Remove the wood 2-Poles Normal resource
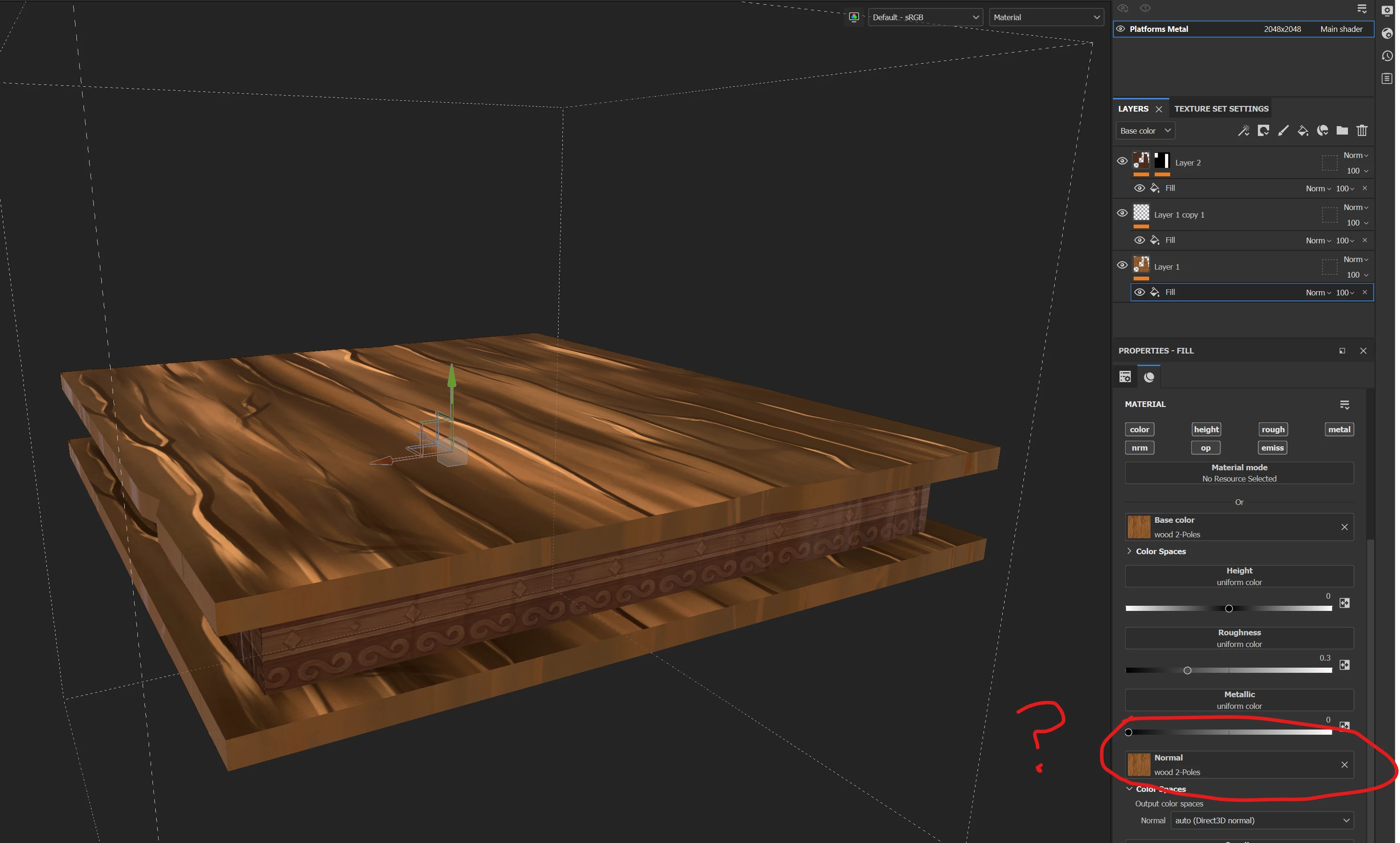Screen dimensions: 1400x843 pos(1344,765)
